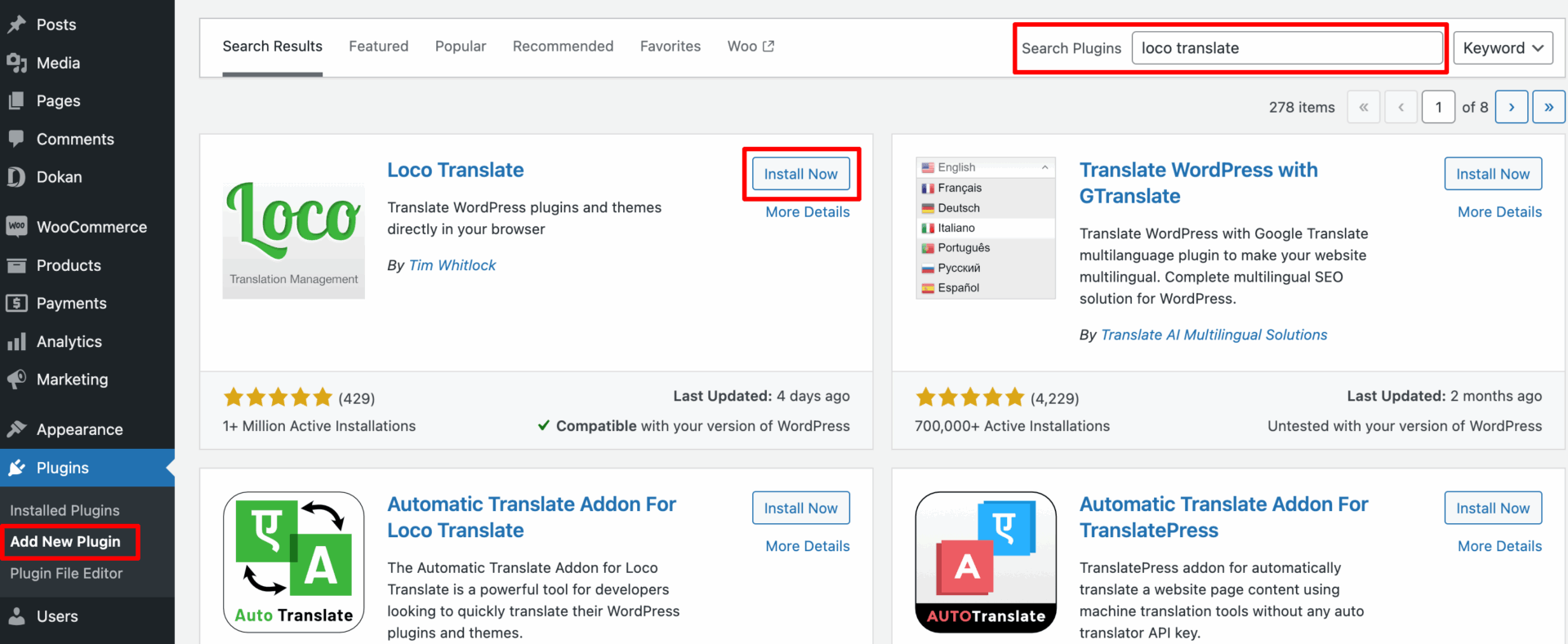
Task: Open the Favorites plugins tab
Action: [x=670, y=47]
